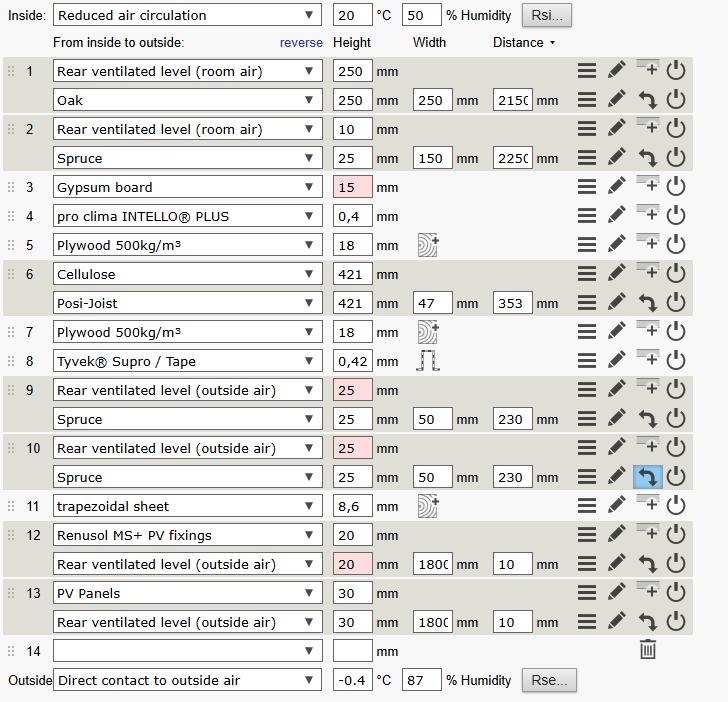
Task: Disable PV Panels layer using power icon
Action: tap(676, 593)
